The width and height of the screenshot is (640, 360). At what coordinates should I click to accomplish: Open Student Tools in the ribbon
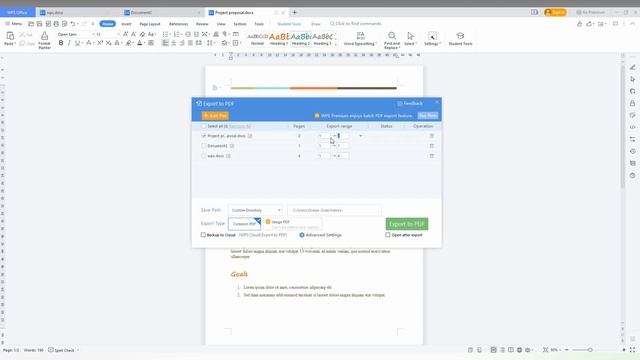(x=460, y=38)
